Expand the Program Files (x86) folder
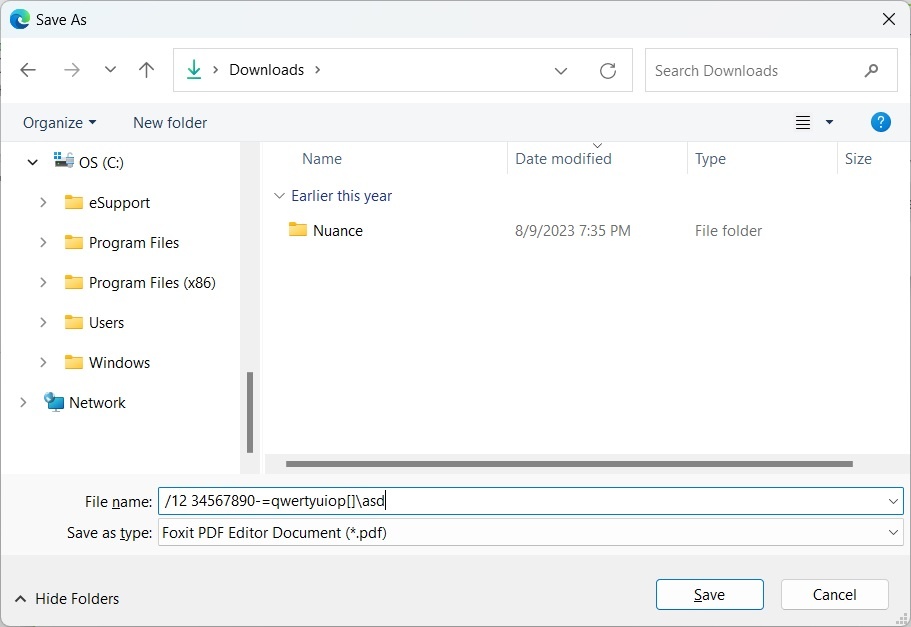The image size is (911, 627). (x=43, y=282)
